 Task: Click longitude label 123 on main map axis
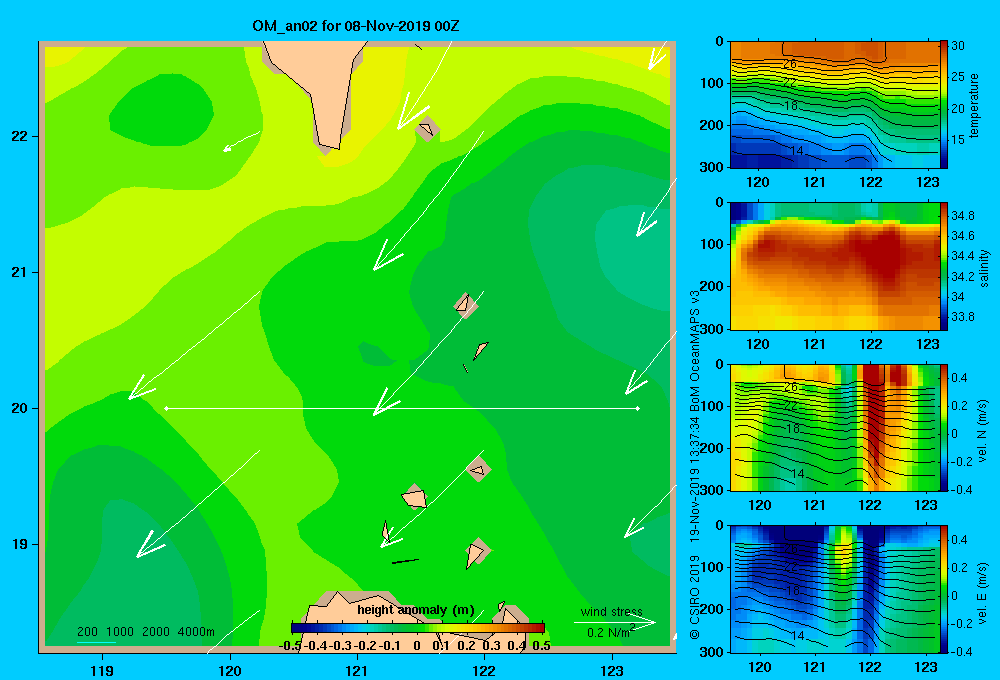[612, 670]
